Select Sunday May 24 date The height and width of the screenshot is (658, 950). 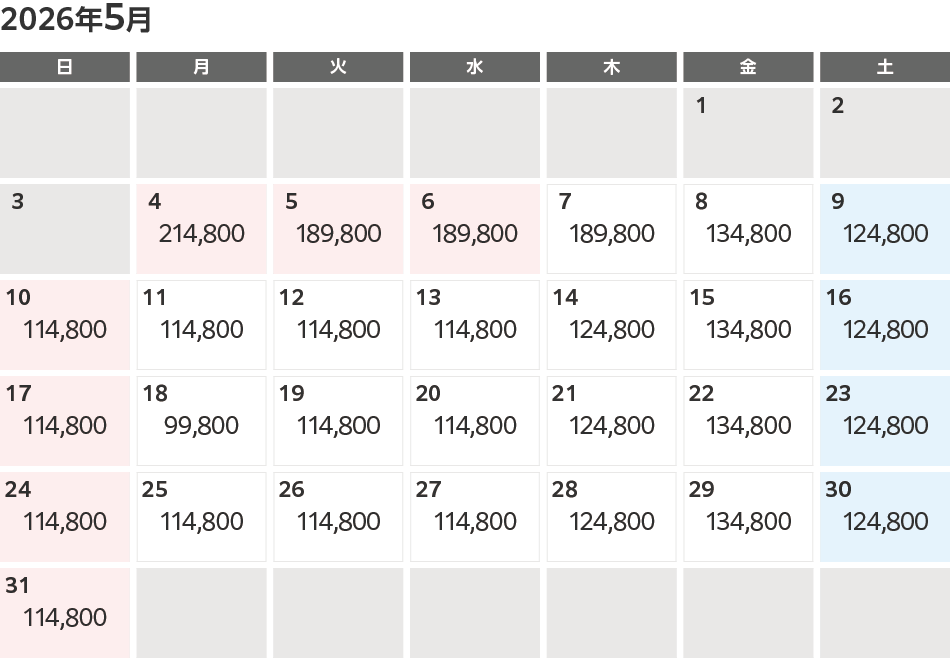coord(65,517)
